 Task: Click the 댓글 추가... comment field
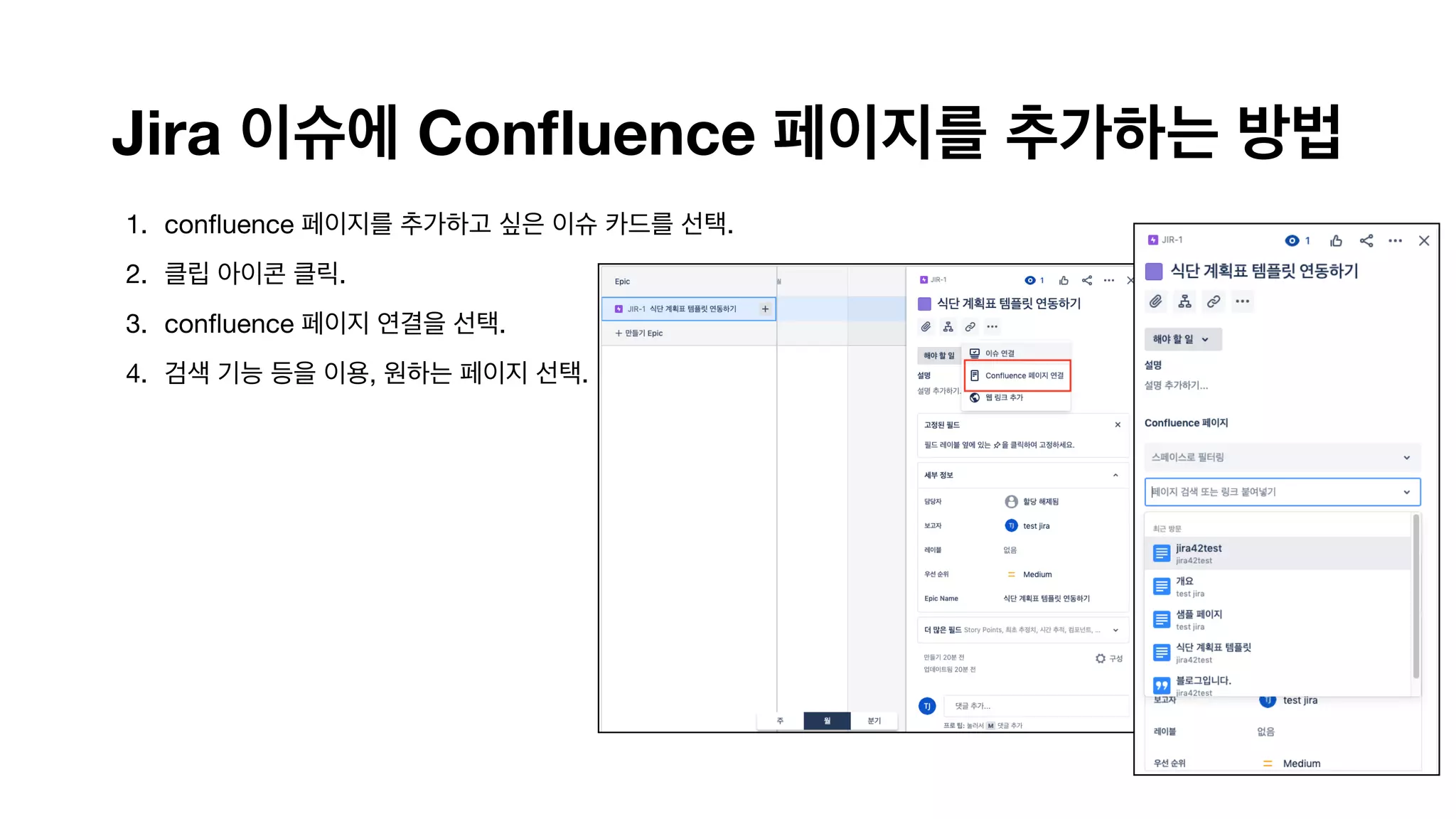coord(1037,706)
